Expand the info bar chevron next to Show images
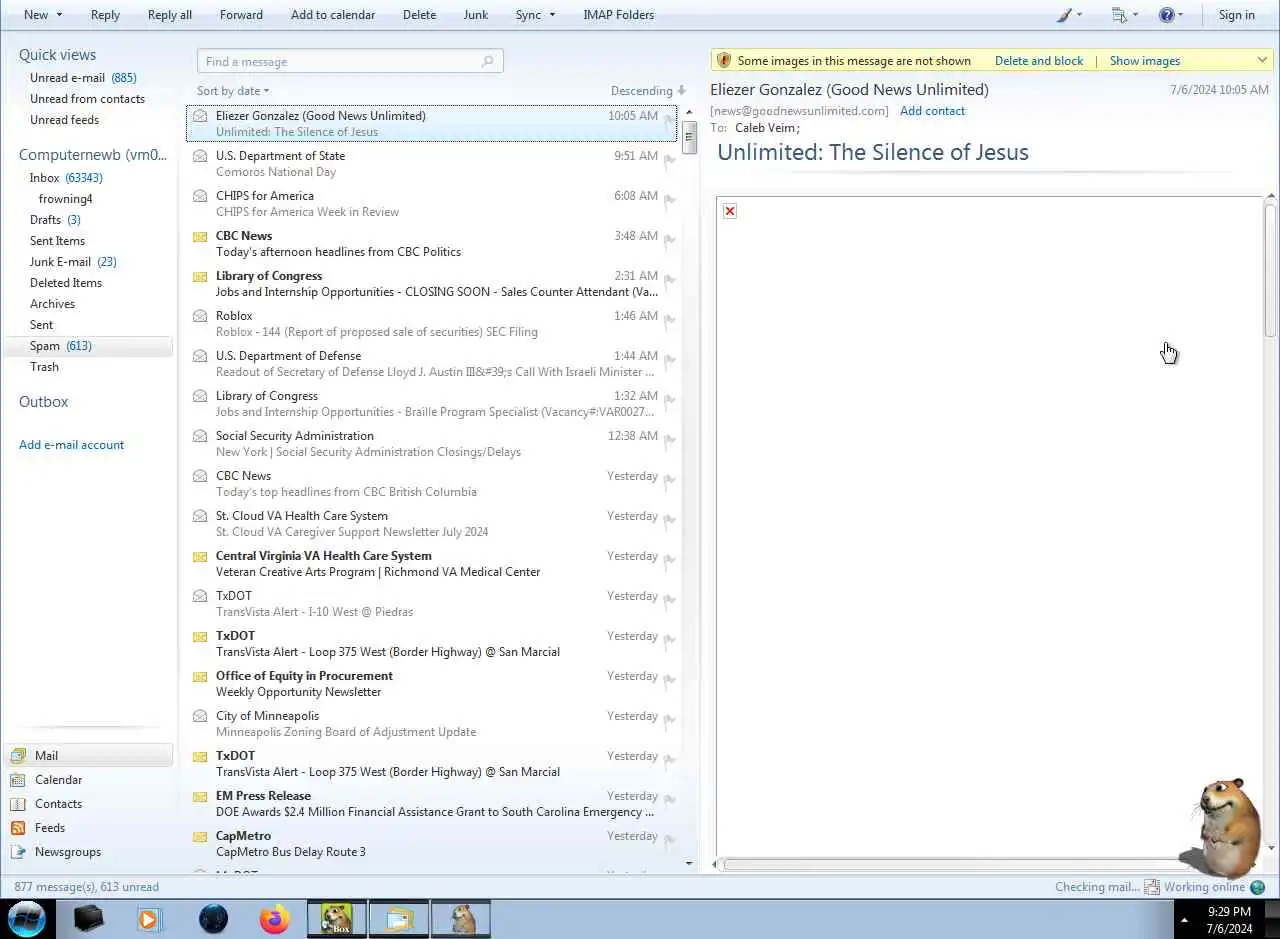Screen dimensions: 1280x939 coord(1262,60)
